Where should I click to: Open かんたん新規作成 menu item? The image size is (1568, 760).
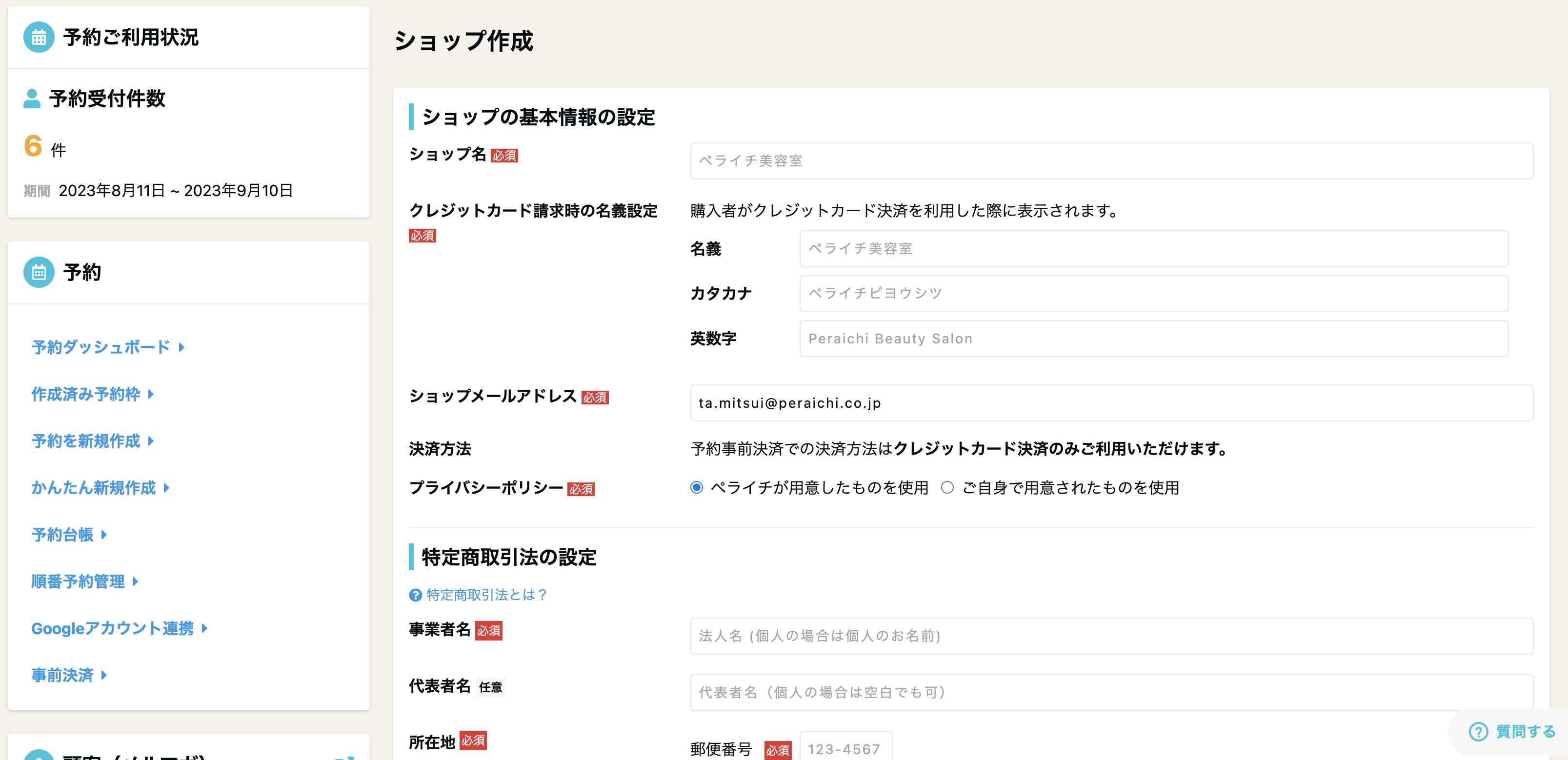point(94,488)
